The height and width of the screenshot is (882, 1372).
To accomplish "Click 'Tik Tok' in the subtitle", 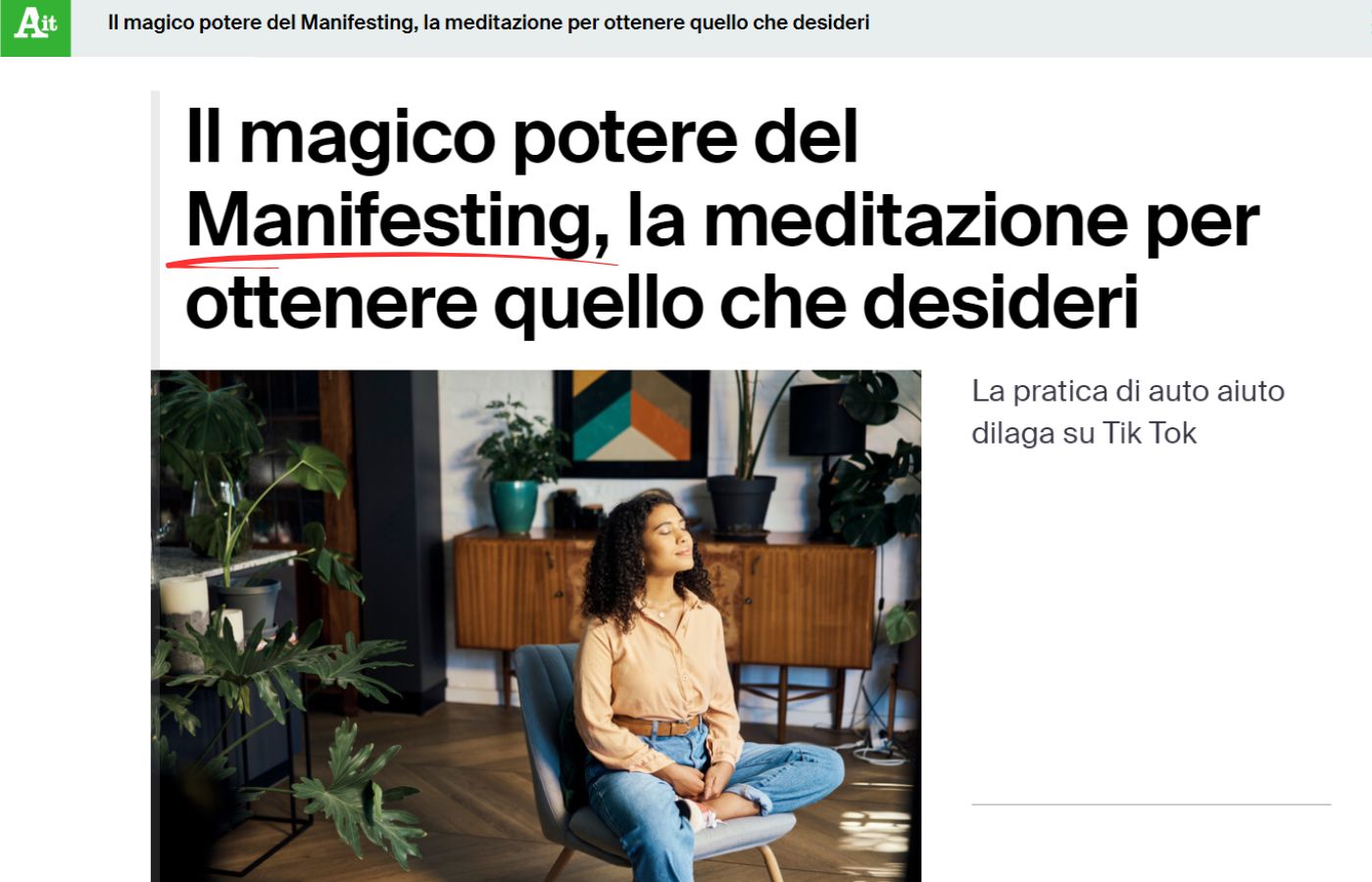I will pyautogui.click(x=1150, y=433).
